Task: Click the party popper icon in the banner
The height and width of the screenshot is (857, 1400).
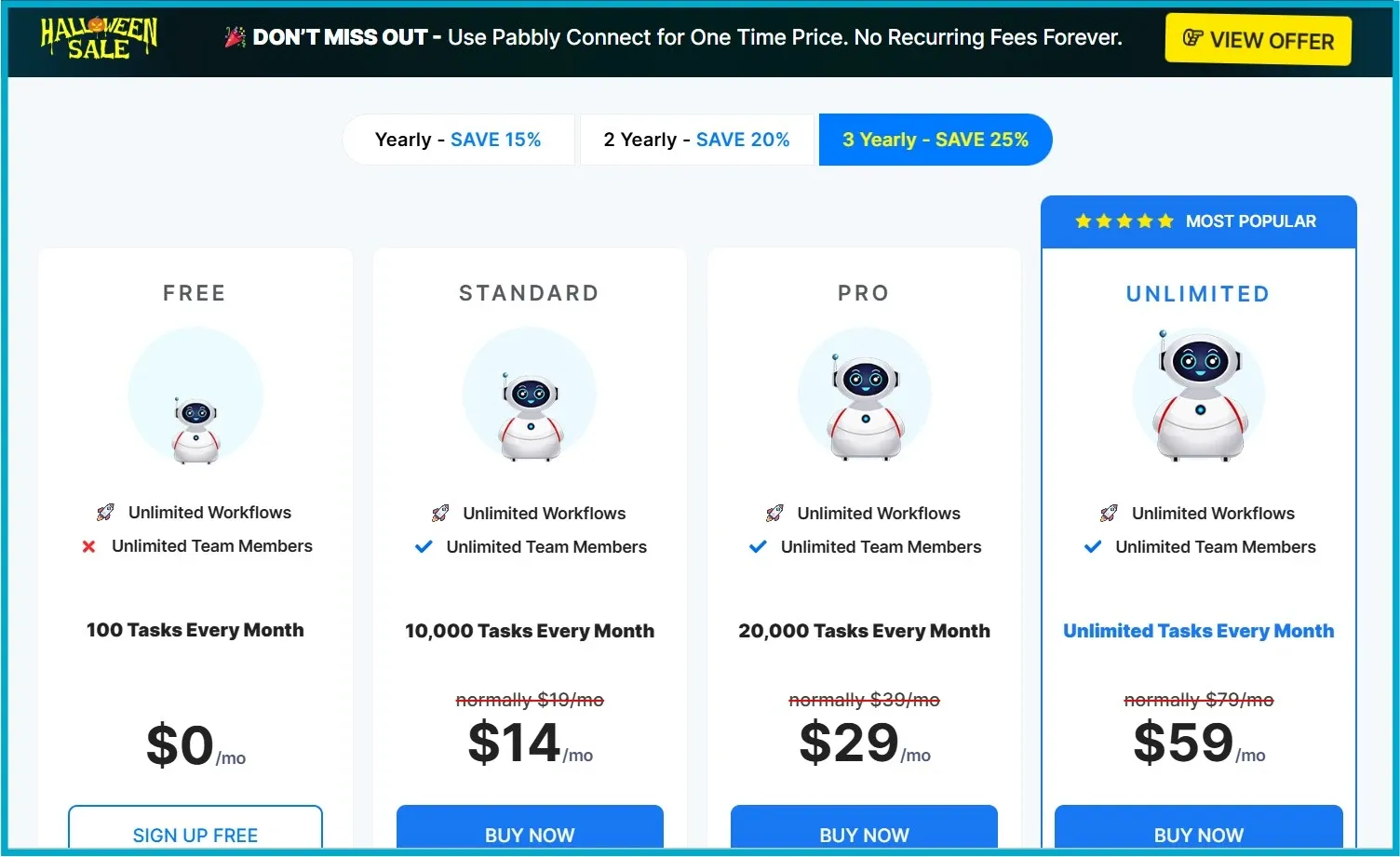Action: pyautogui.click(x=236, y=37)
